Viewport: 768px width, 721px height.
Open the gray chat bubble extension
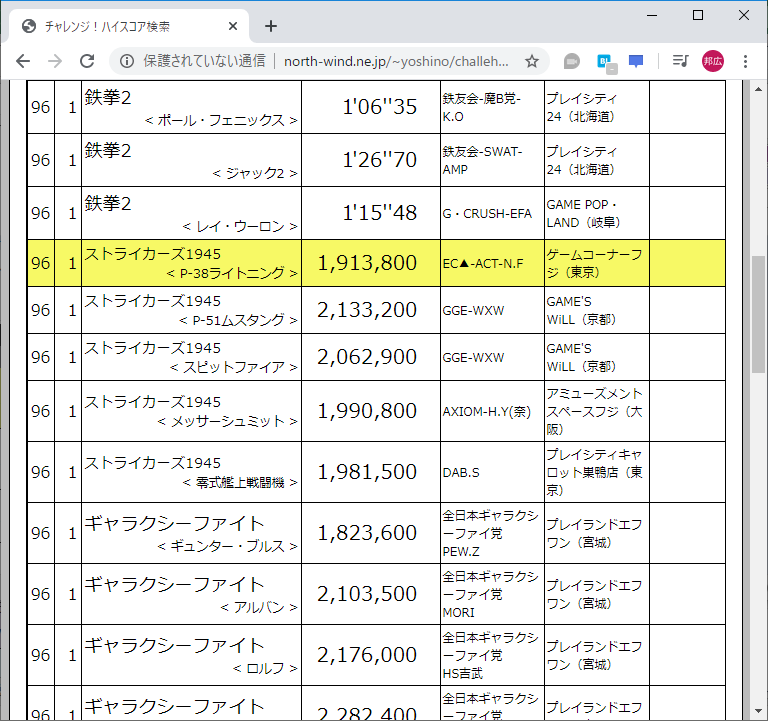[x=572, y=61]
